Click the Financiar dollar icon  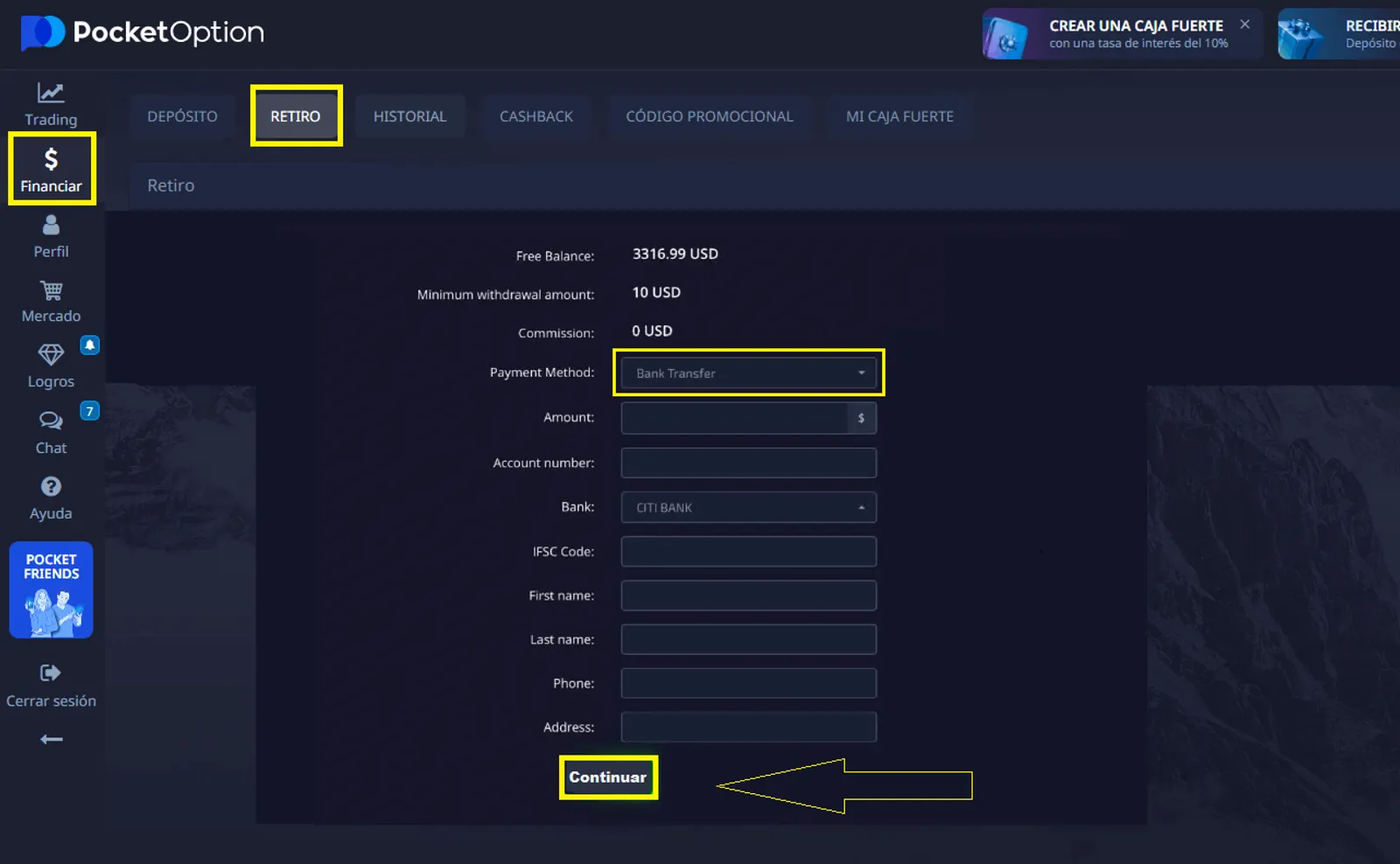pyautogui.click(x=51, y=159)
